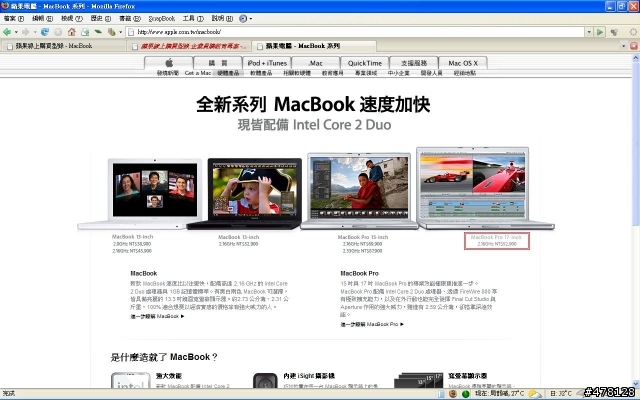Click the Firefox-style icon in the status bar
Viewport: 640px width, 400px height.
coord(453,393)
